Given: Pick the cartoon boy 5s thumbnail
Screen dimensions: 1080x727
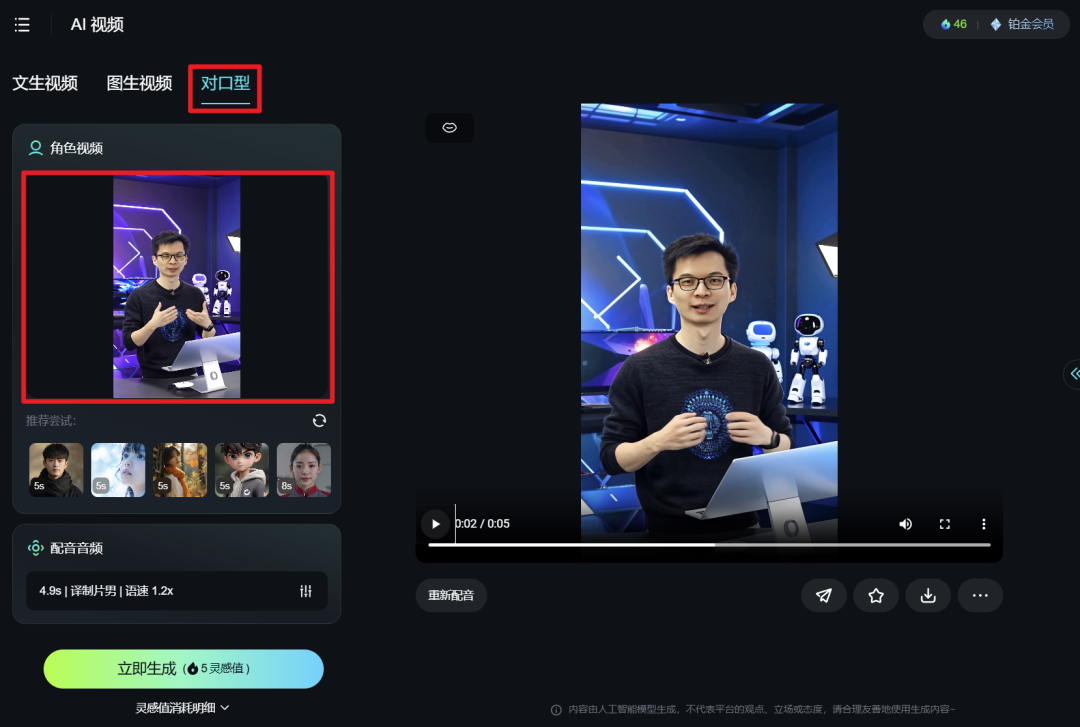Looking at the screenshot, I should point(242,470).
